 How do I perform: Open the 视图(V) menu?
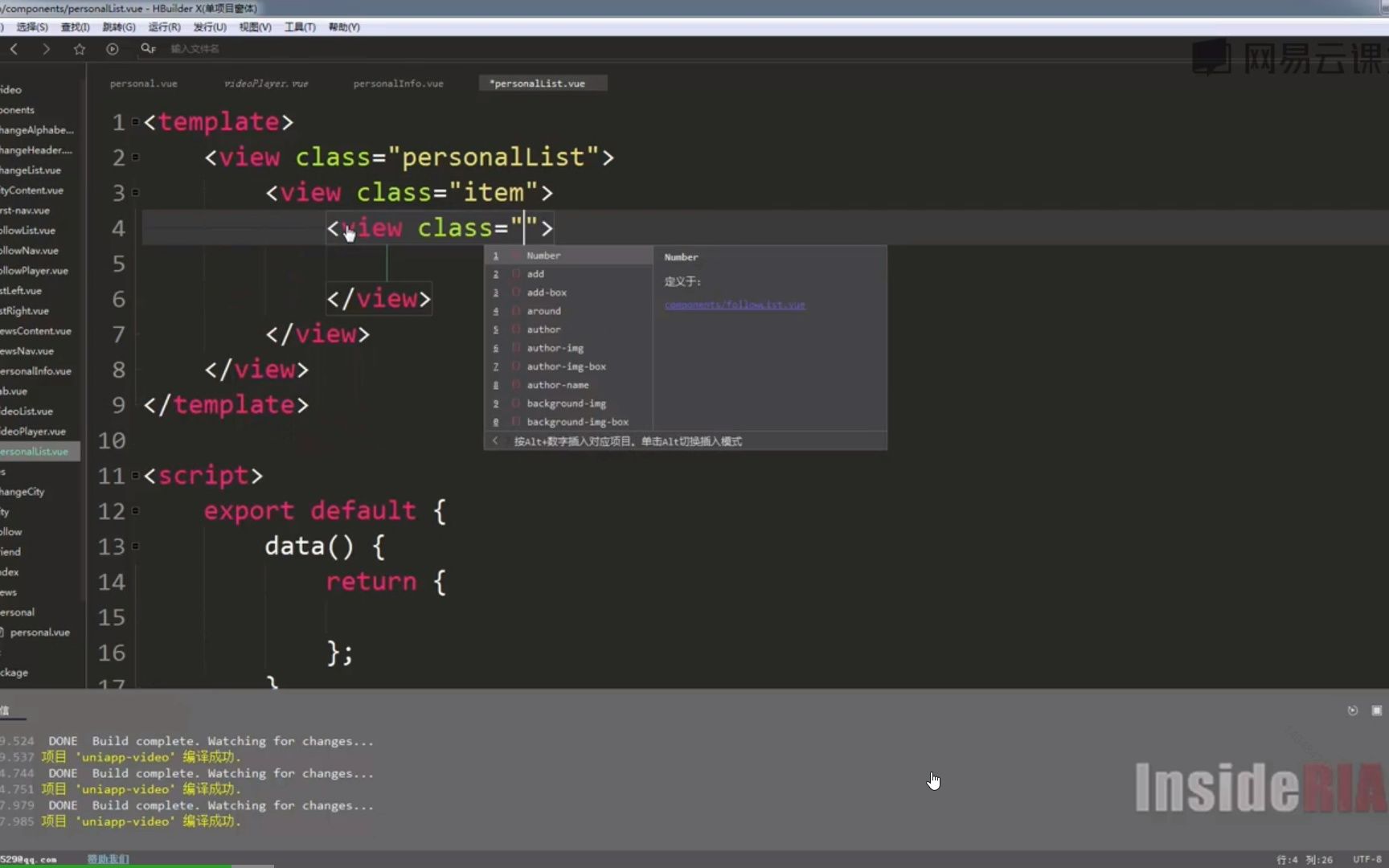[x=255, y=27]
